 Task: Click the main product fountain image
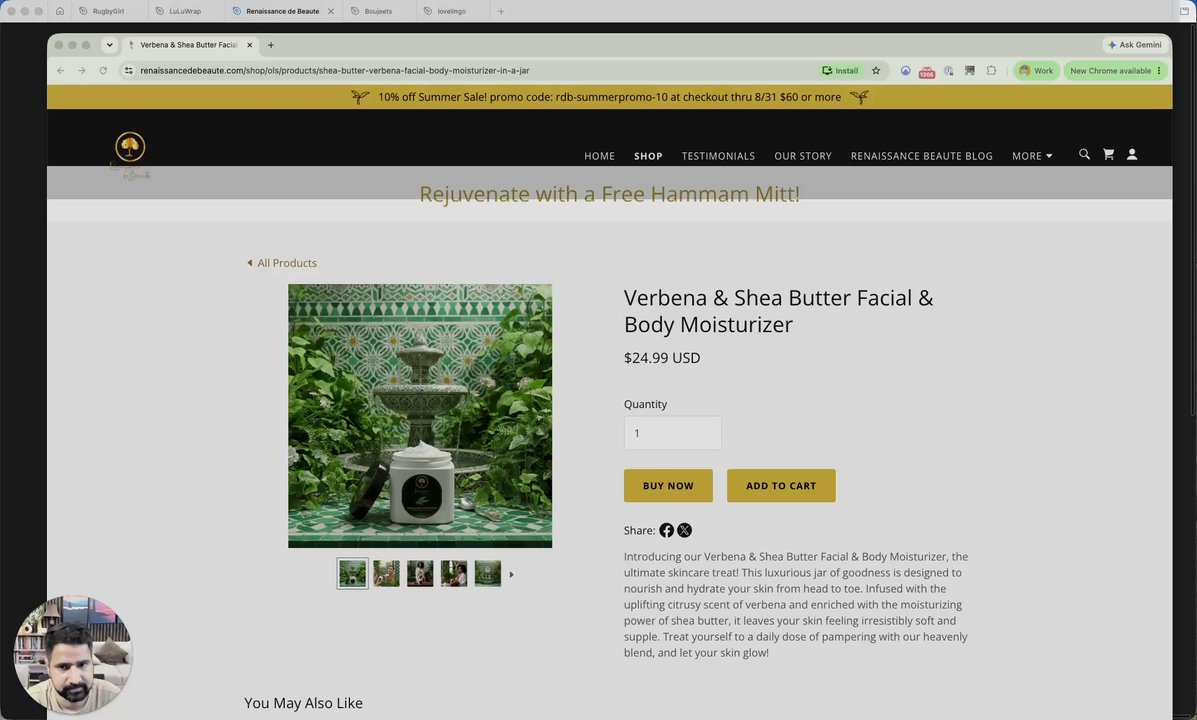(x=420, y=416)
